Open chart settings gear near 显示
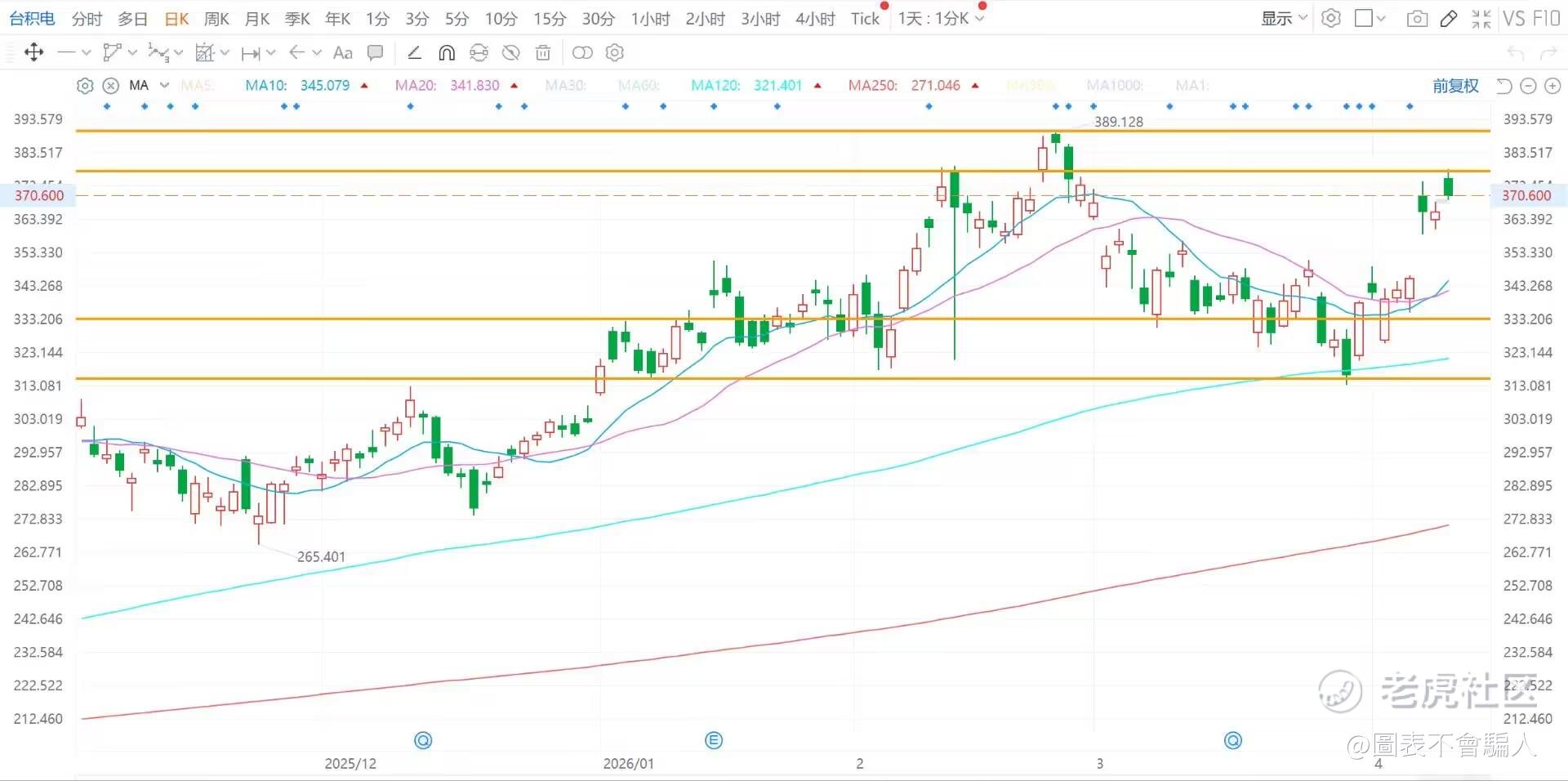Viewport: 1568px width, 781px height. pos(1331,19)
